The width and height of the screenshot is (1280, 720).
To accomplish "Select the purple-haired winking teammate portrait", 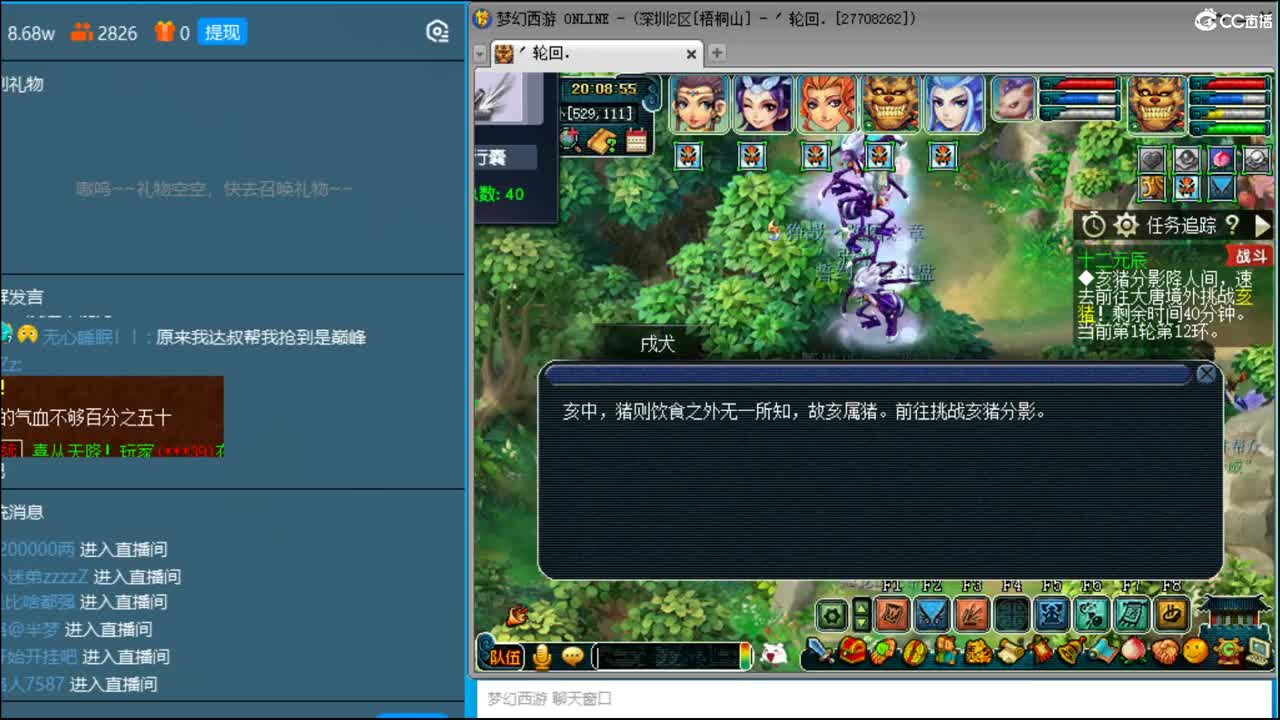I will coord(764,104).
